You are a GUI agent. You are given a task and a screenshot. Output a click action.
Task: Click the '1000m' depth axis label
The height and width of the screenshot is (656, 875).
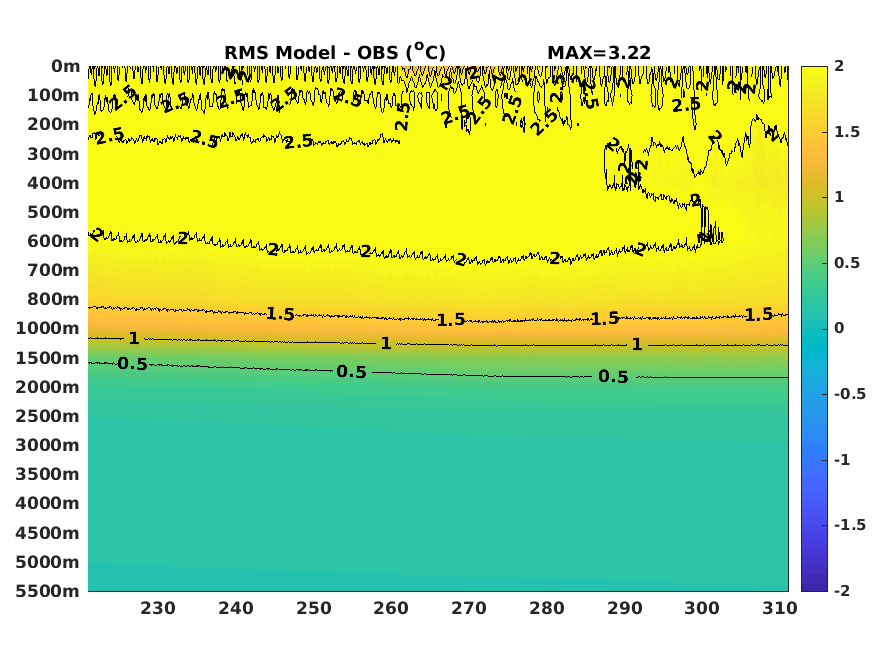[47, 328]
